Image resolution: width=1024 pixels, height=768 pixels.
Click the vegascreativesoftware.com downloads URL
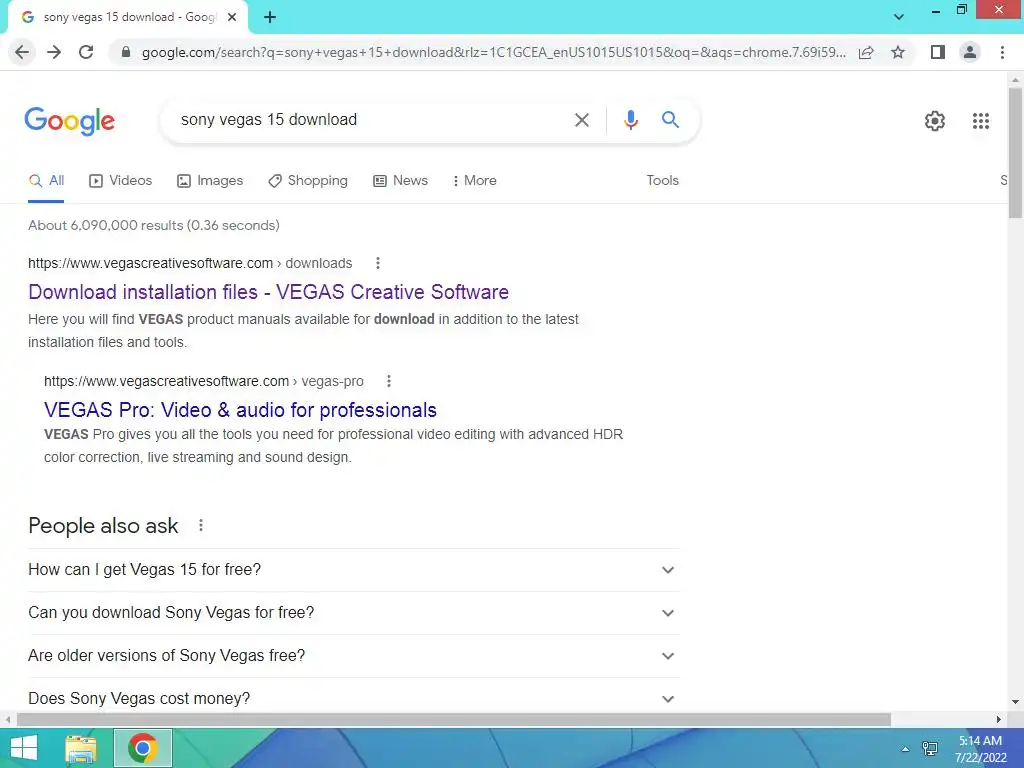pos(190,263)
